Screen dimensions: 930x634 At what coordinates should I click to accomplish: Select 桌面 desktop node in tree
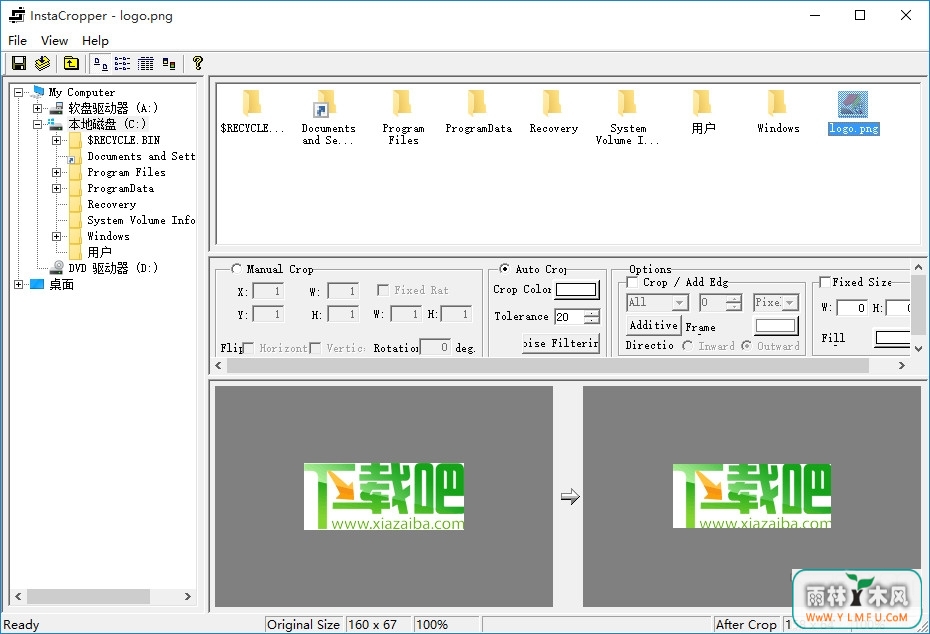click(61, 285)
